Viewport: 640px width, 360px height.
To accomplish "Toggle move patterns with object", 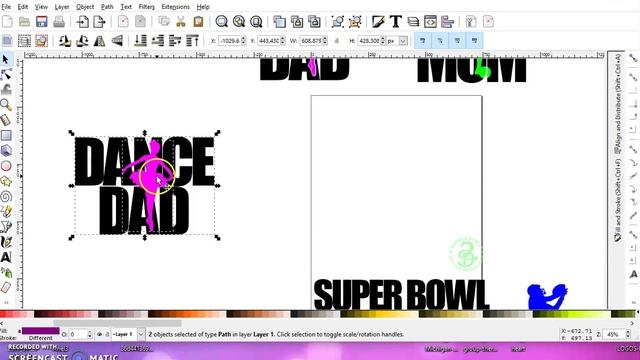I will point(475,41).
